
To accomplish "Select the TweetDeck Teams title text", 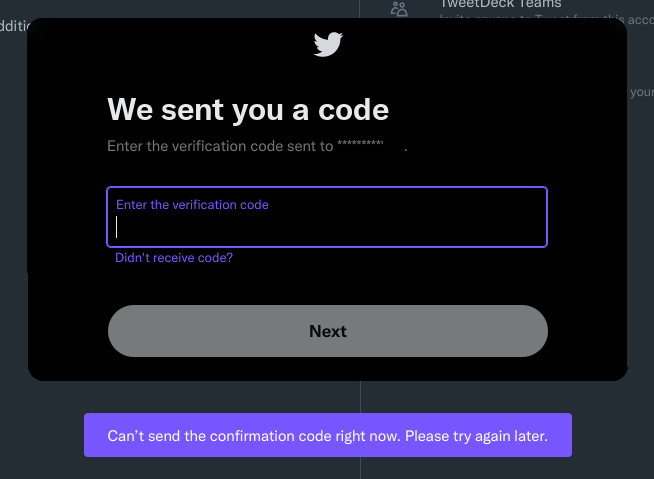I will coord(501,4).
